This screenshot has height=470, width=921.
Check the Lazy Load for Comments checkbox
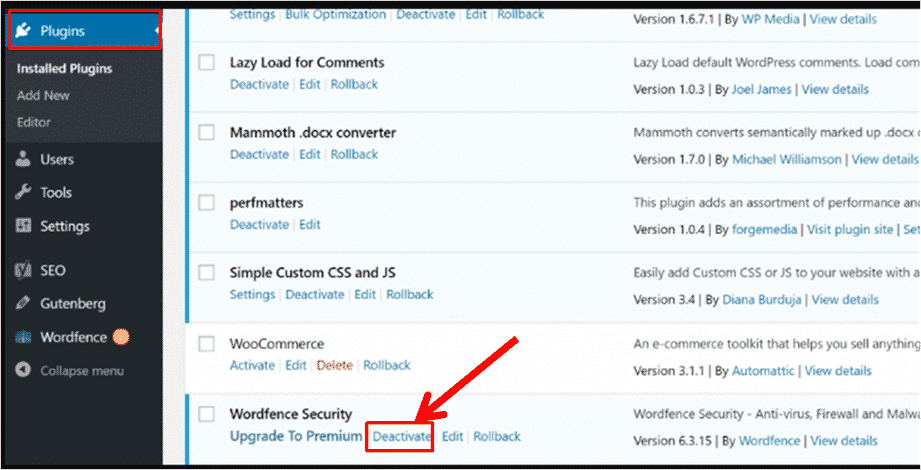206,62
